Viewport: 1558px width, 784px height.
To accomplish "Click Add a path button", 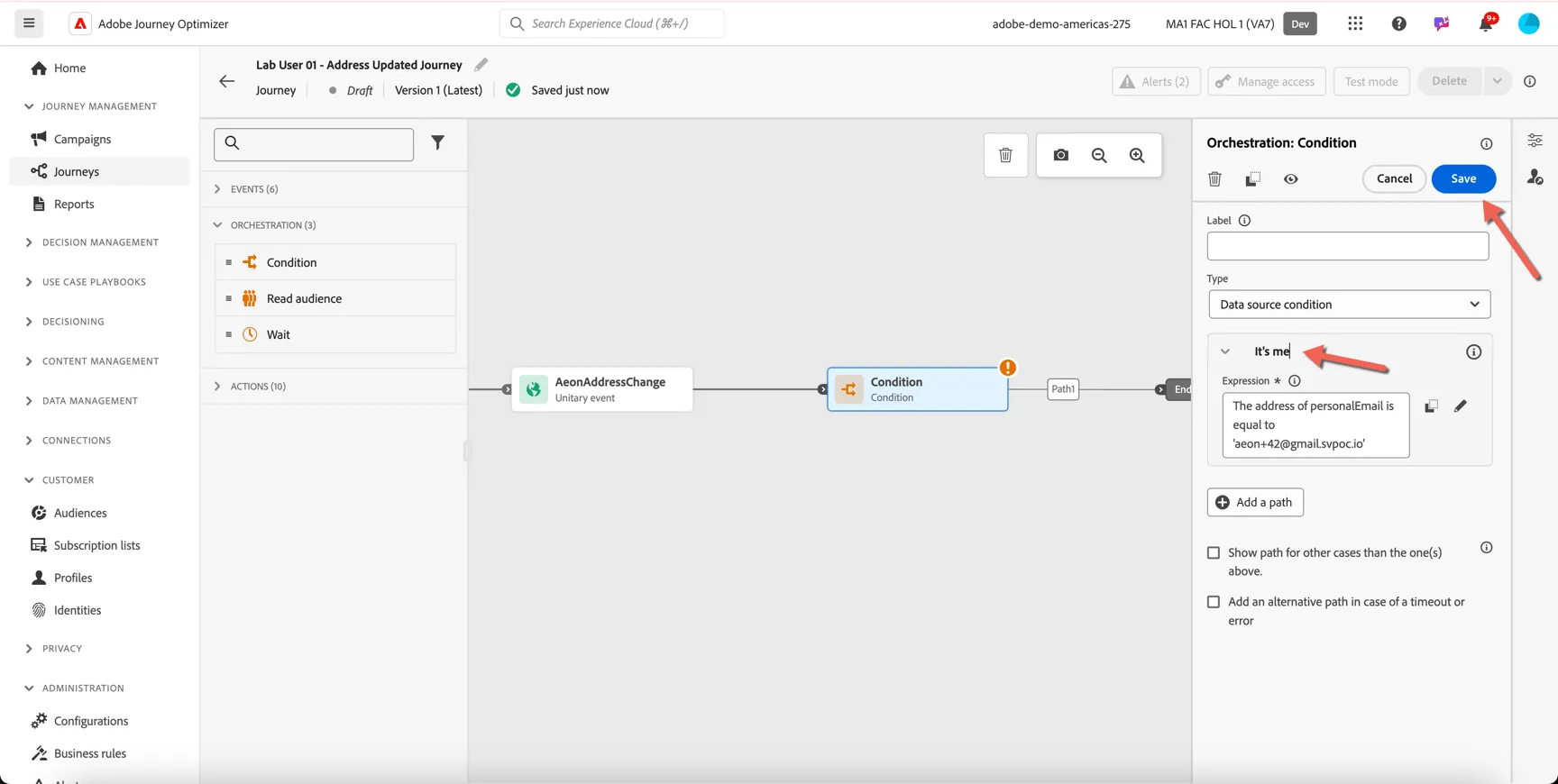I will click(1255, 502).
